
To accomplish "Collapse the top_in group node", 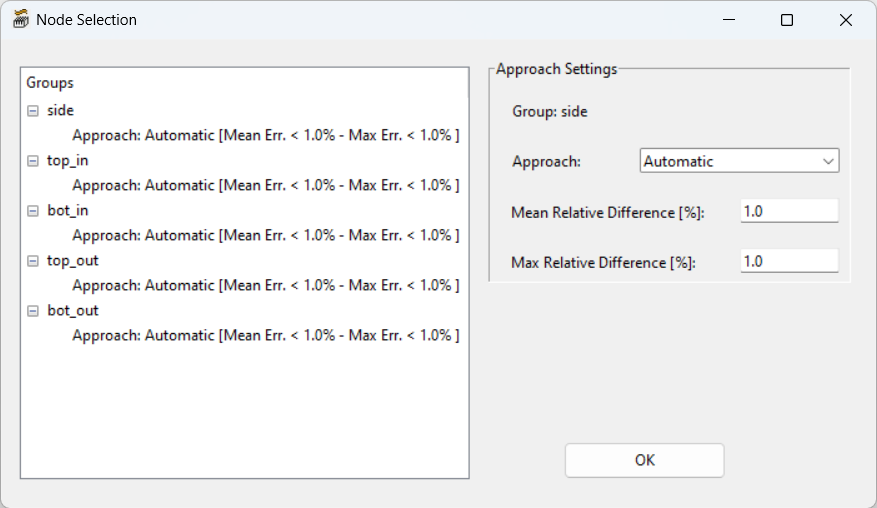I will pos(33,161).
